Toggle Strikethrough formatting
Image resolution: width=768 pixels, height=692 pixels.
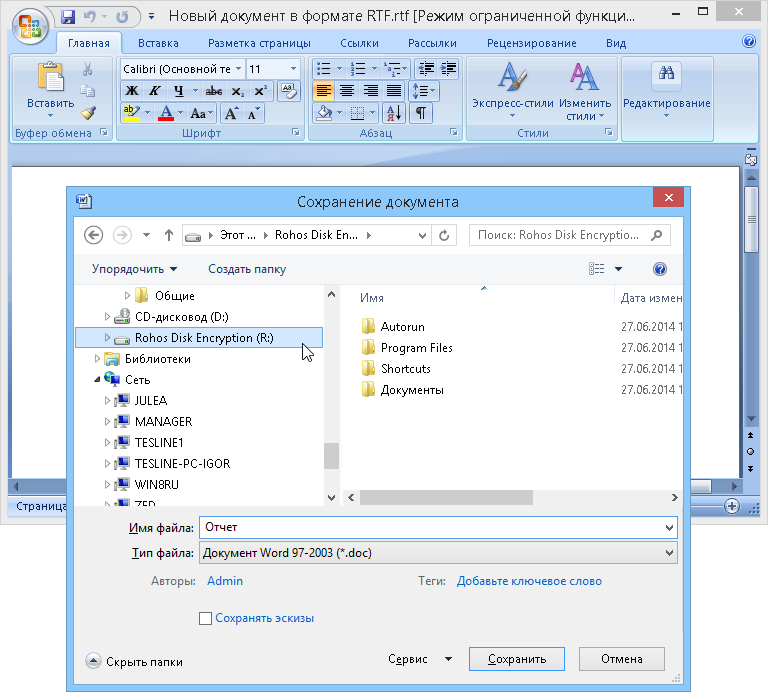(x=214, y=91)
